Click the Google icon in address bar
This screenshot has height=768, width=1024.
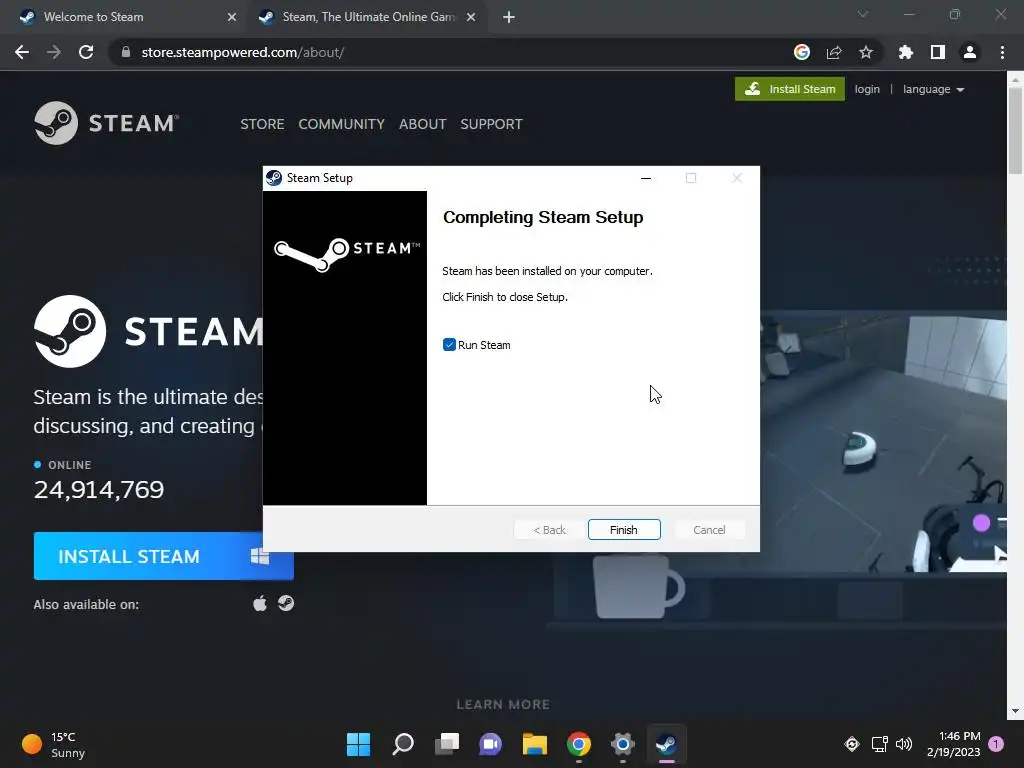click(802, 52)
